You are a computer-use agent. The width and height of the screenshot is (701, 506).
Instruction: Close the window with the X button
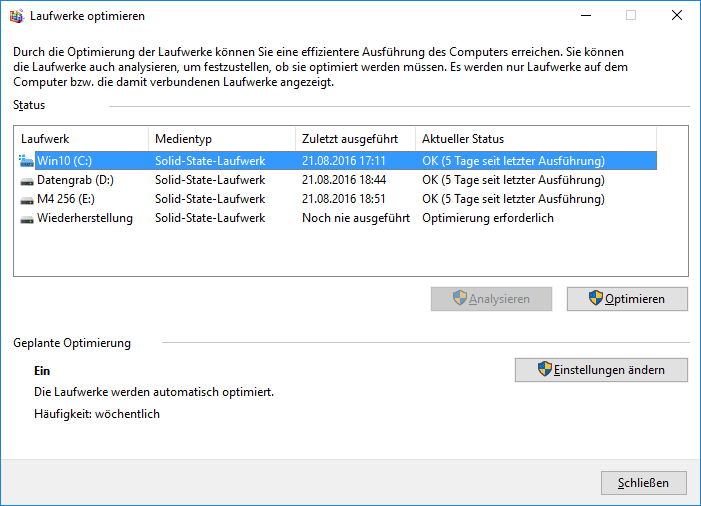point(677,15)
